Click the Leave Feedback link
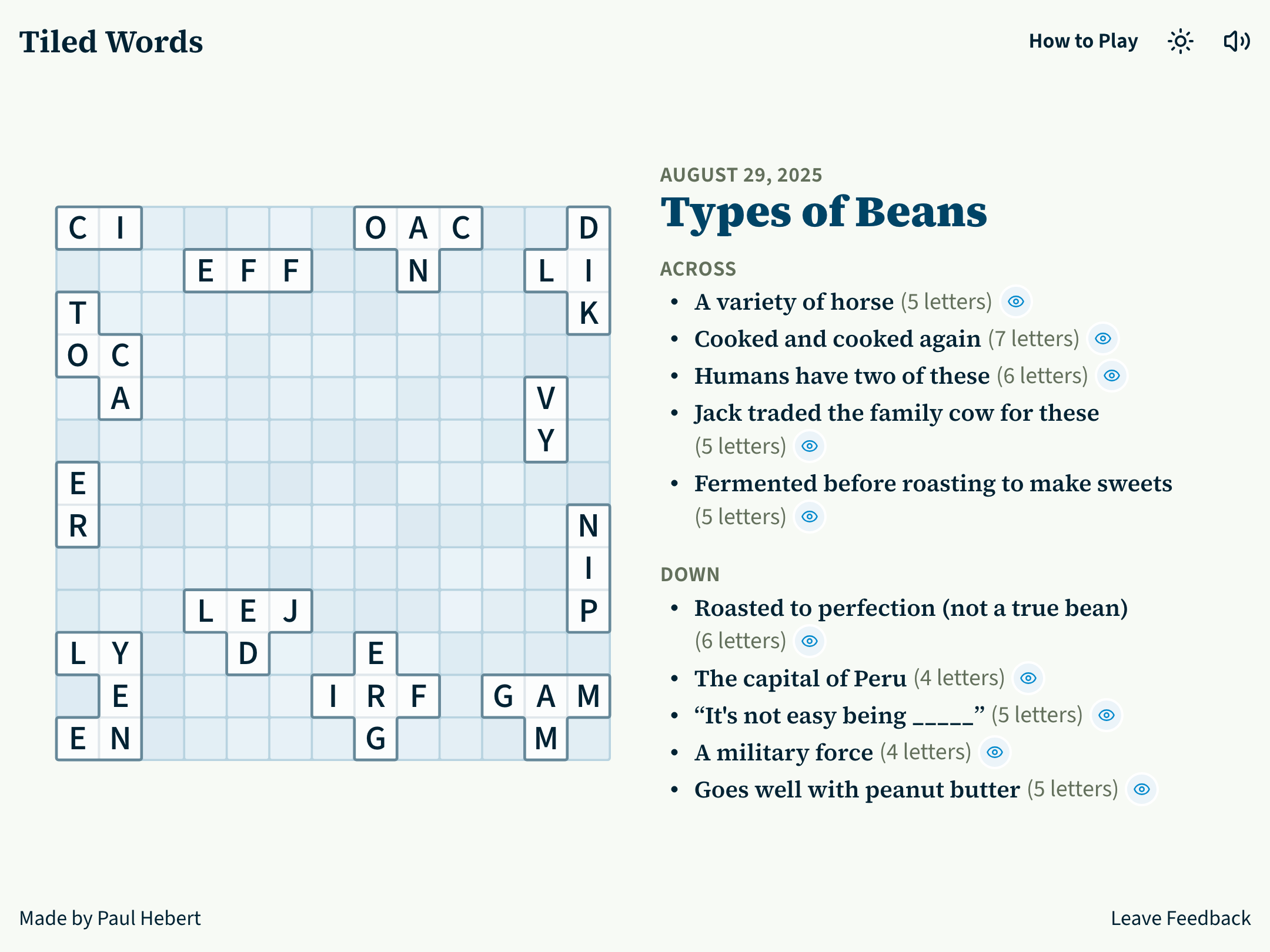The width and height of the screenshot is (1270, 952). [x=1180, y=918]
